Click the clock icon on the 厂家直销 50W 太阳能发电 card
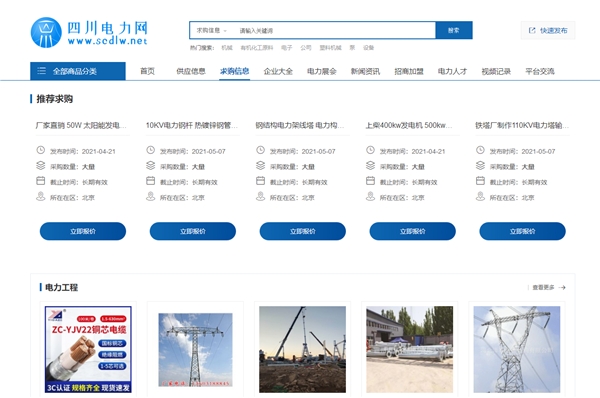Image resolution: width=600 pixels, height=398 pixels. pos(41,150)
